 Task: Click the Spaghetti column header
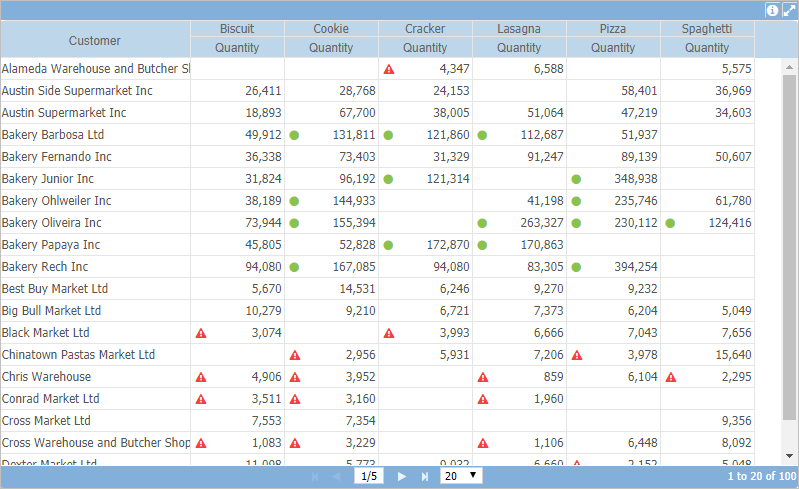coord(707,29)
